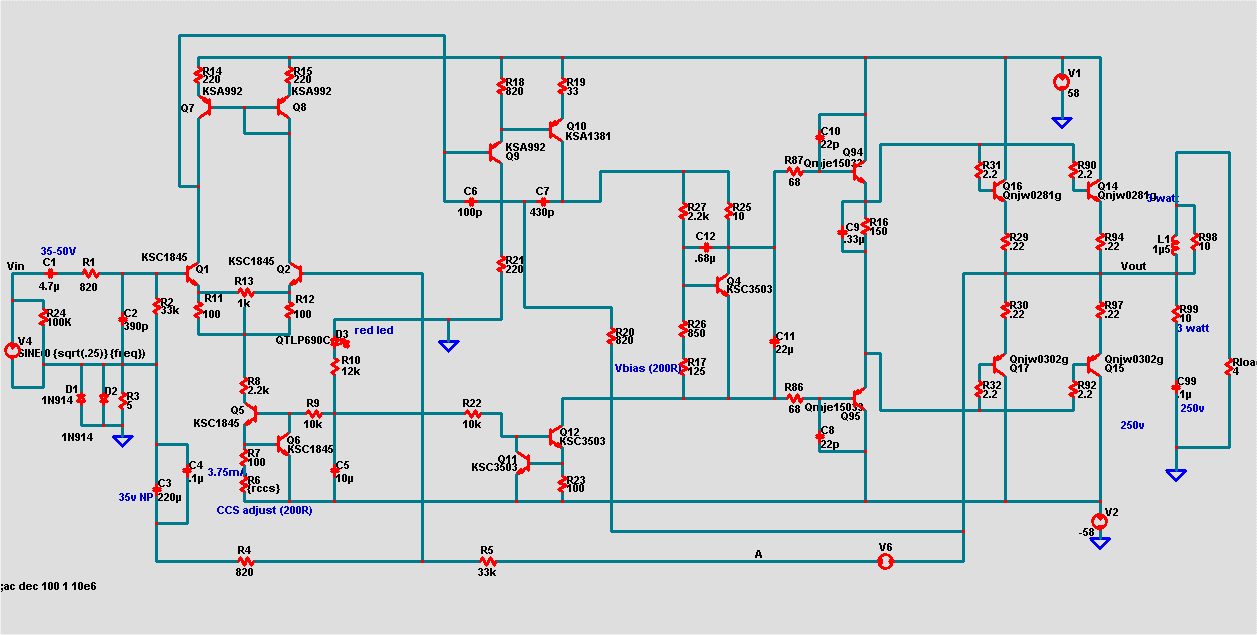Click the 'red led' comment text
The height and width of the screenshot is (635, 1257).
tap(374, 330)
